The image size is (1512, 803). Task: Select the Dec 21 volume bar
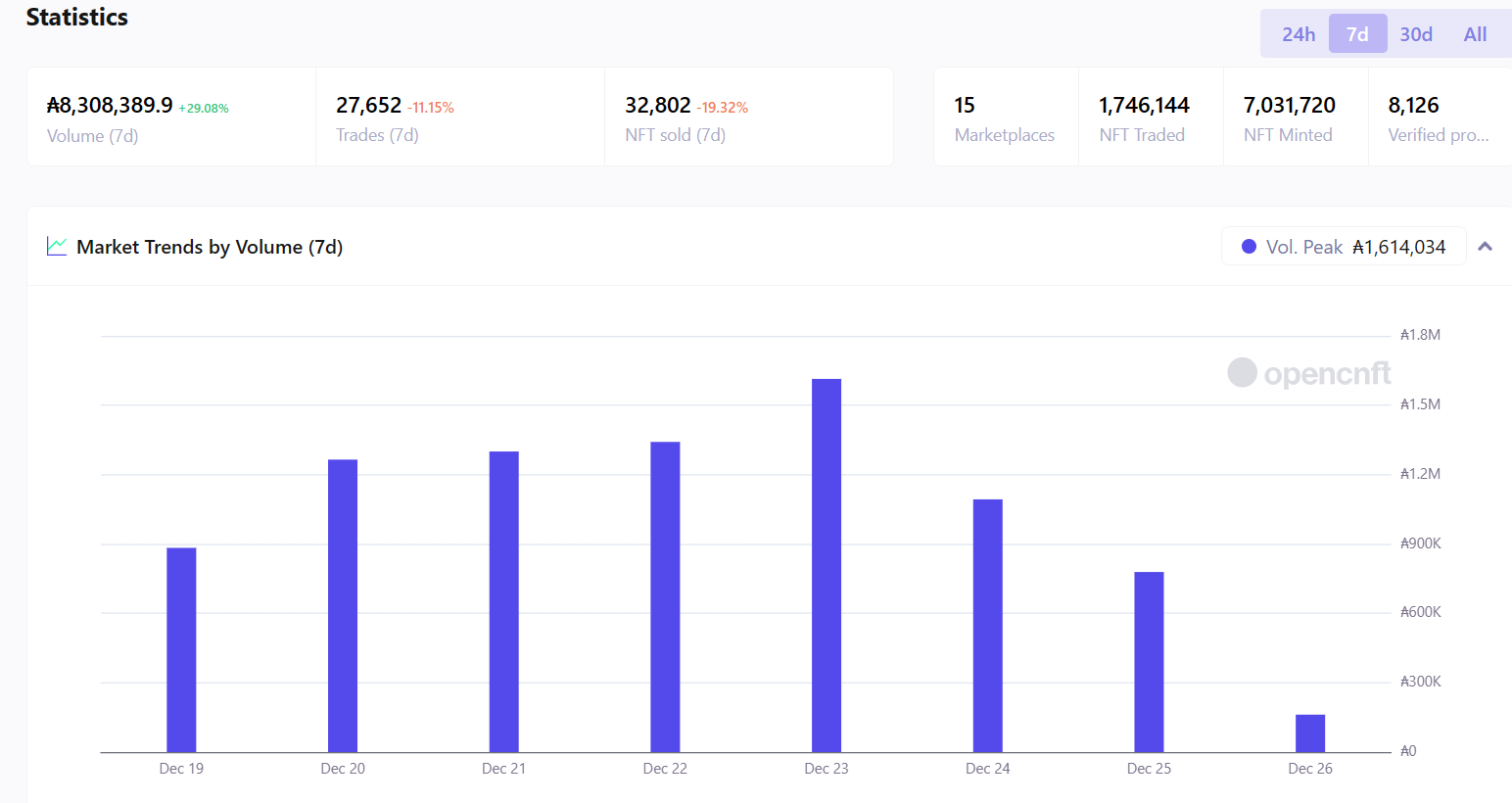coord(504,602)
